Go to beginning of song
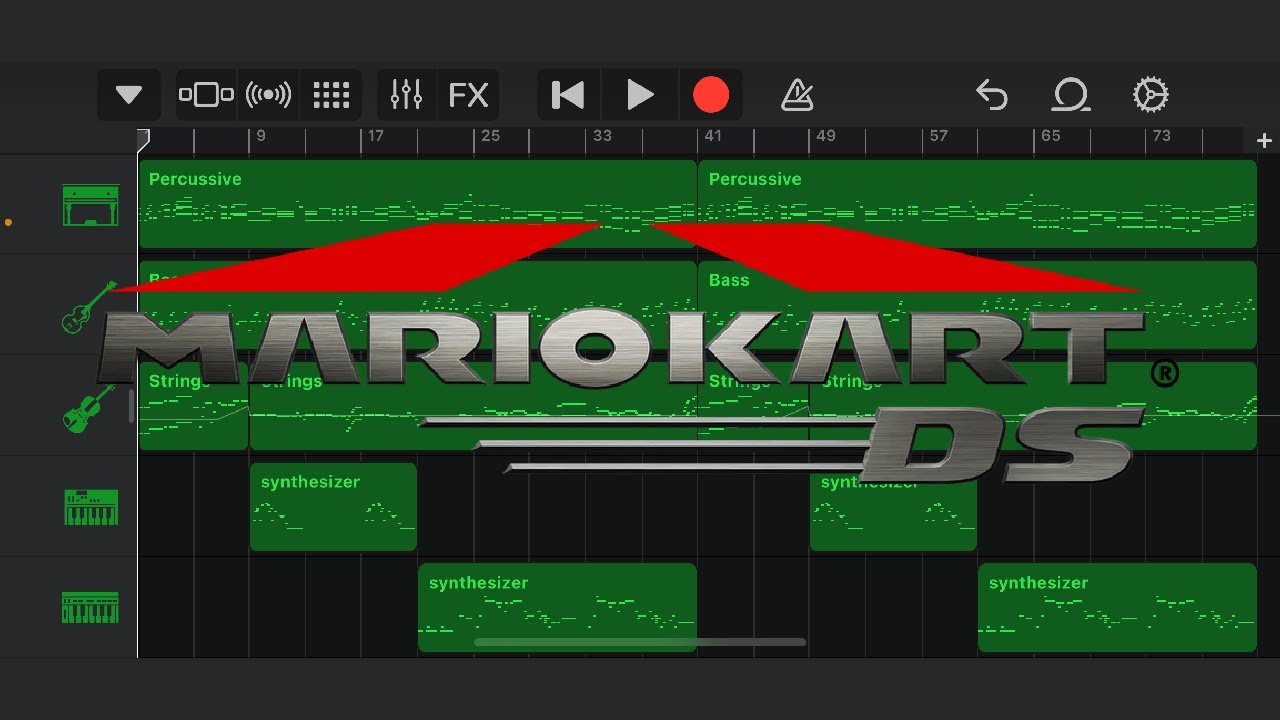This screenshot has width=1280, height=720. point(568,95)
